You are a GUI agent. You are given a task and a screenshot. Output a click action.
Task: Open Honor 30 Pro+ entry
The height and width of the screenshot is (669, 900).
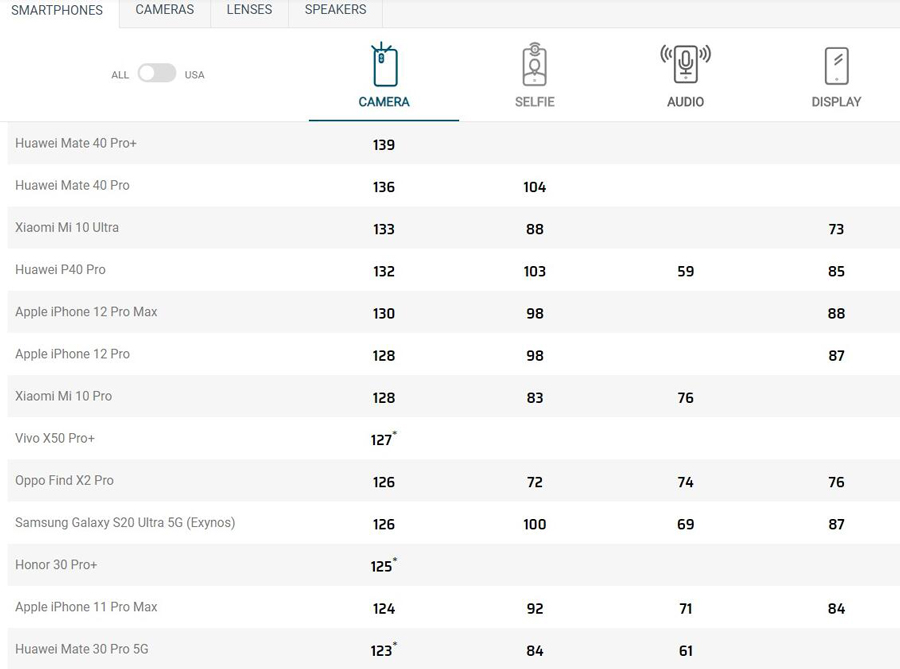(x=56, y=565)
